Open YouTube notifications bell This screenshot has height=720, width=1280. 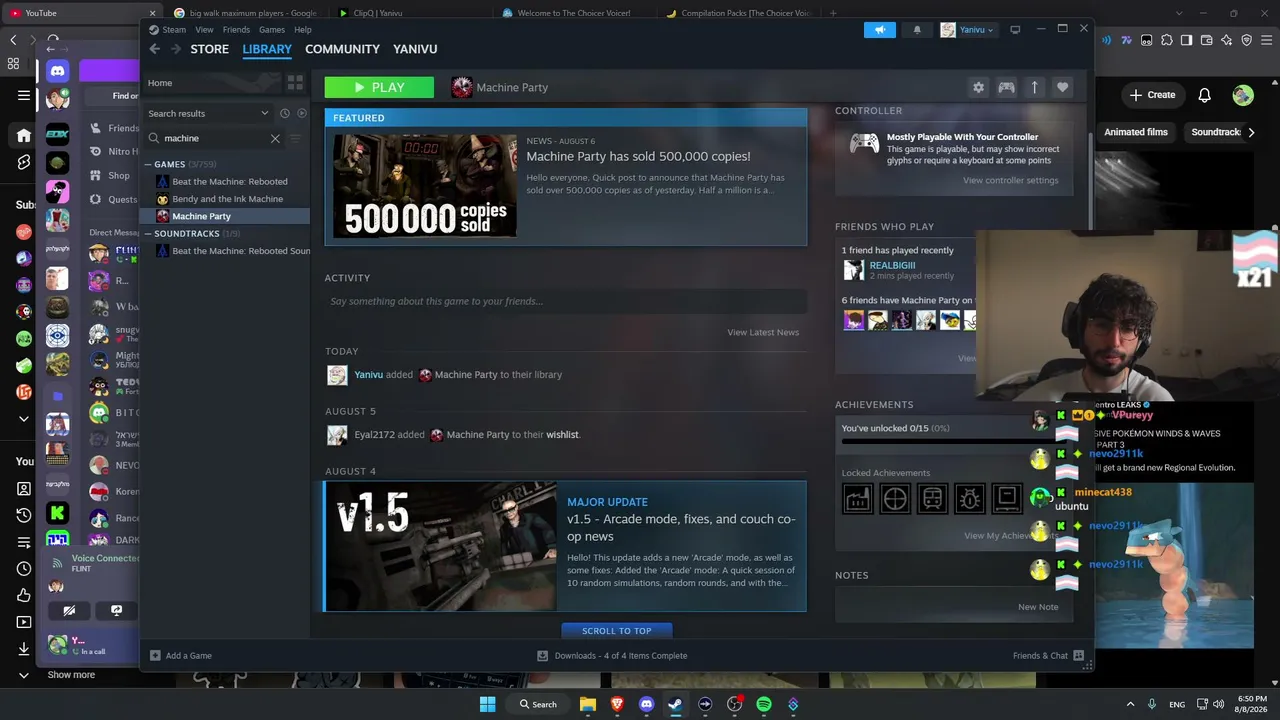(x=1205, y=95)
